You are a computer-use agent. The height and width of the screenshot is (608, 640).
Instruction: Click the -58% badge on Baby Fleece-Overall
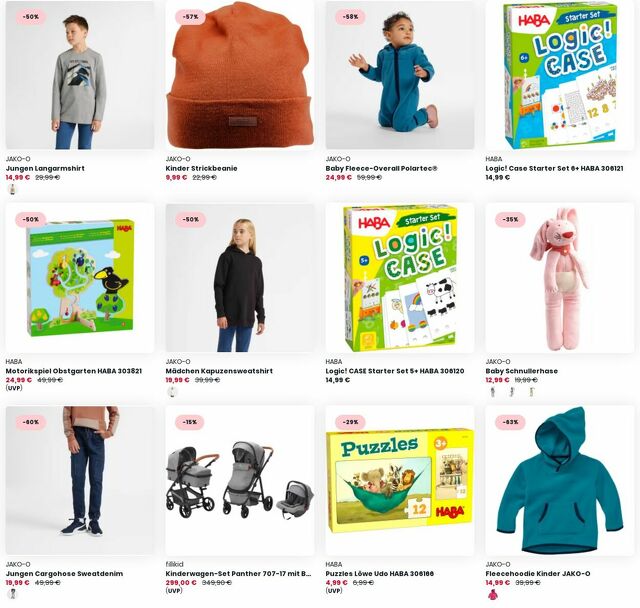click(x=351, y=17)
